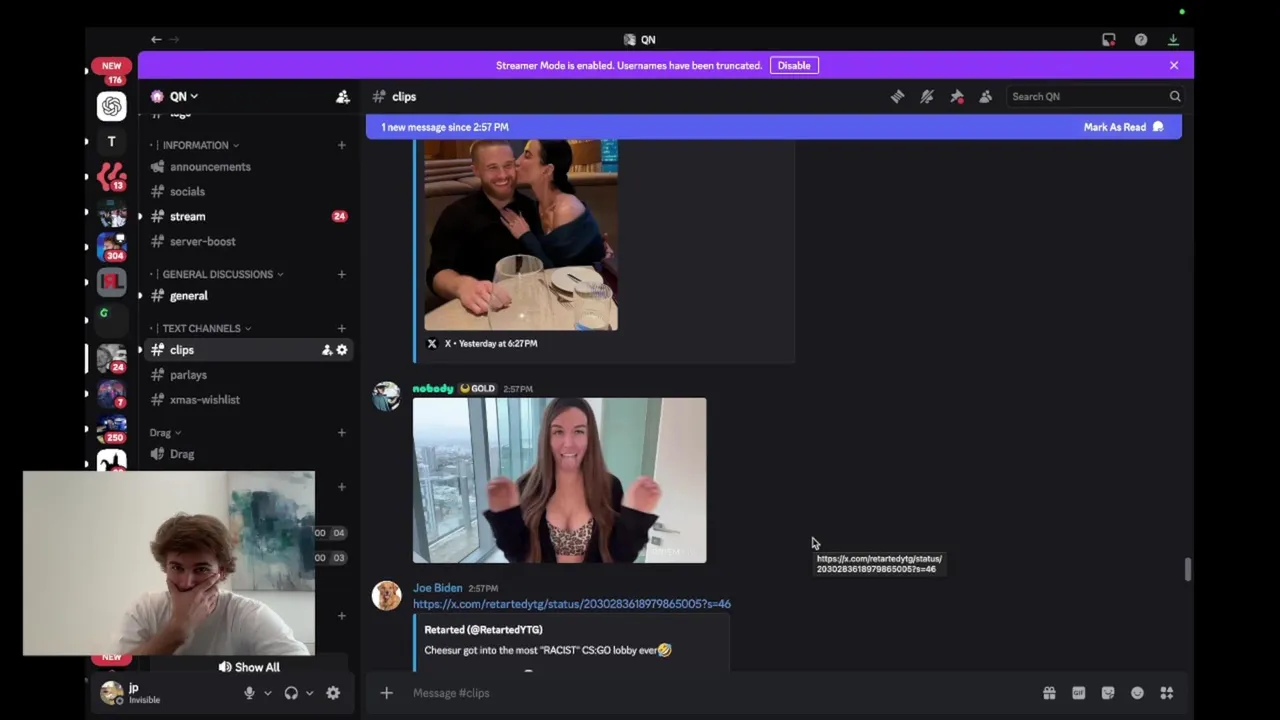Viewport: 1280px width, 720px height.
Task: Add channel to GENERAL DISCUSSIONS category
Action: click(341, 274)
